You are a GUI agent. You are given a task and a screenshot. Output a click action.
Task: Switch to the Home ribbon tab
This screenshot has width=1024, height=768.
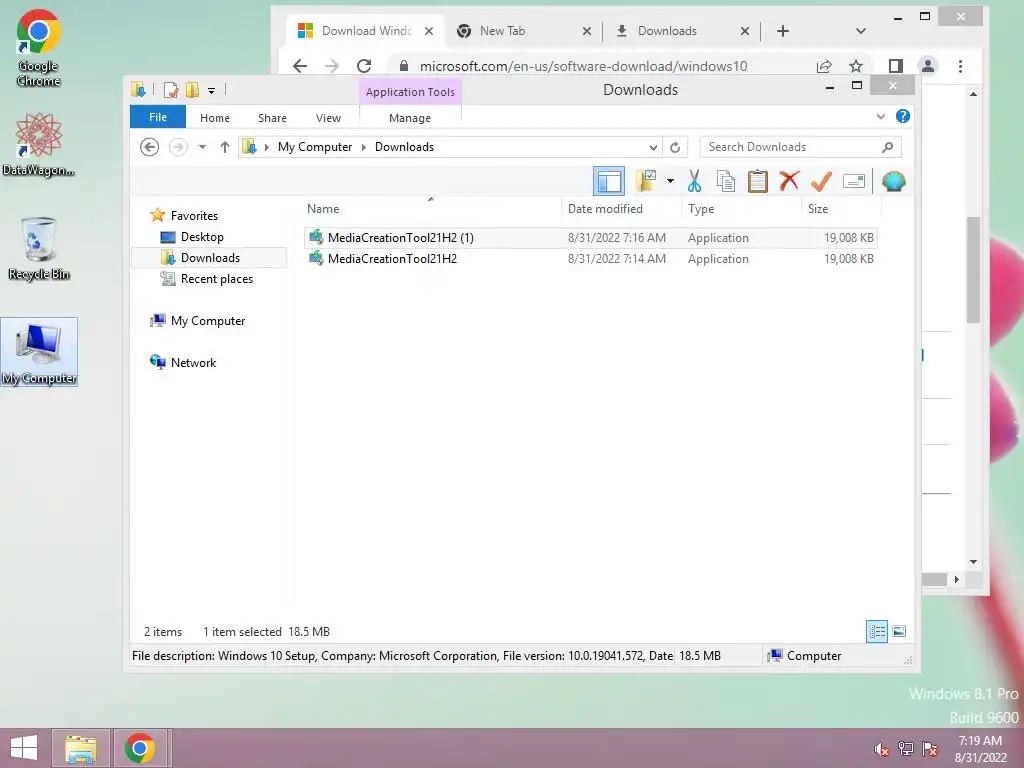(215, 118)
